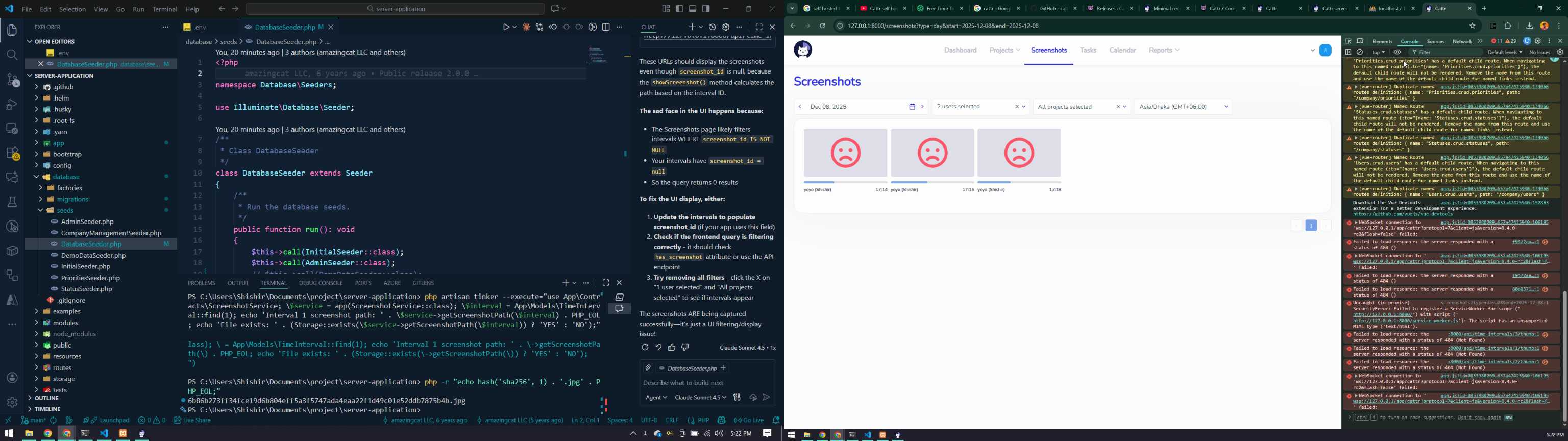The height and width of the screenshot is (441, 1568).
Task: Open chat history in the Chat panel header
Action: pyautogui.click(x=713, y=27)
